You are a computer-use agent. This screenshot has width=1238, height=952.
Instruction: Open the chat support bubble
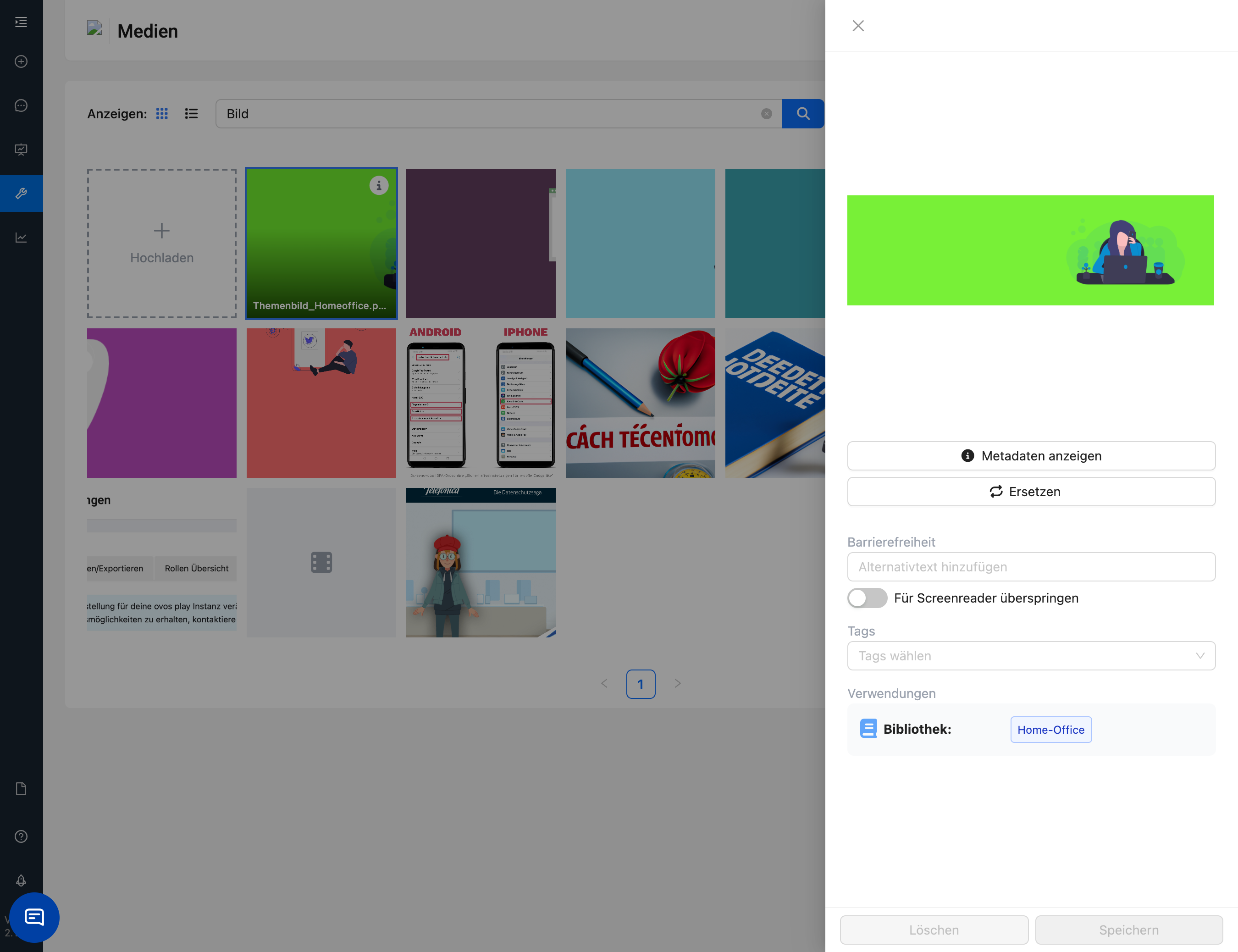point(34,917)
